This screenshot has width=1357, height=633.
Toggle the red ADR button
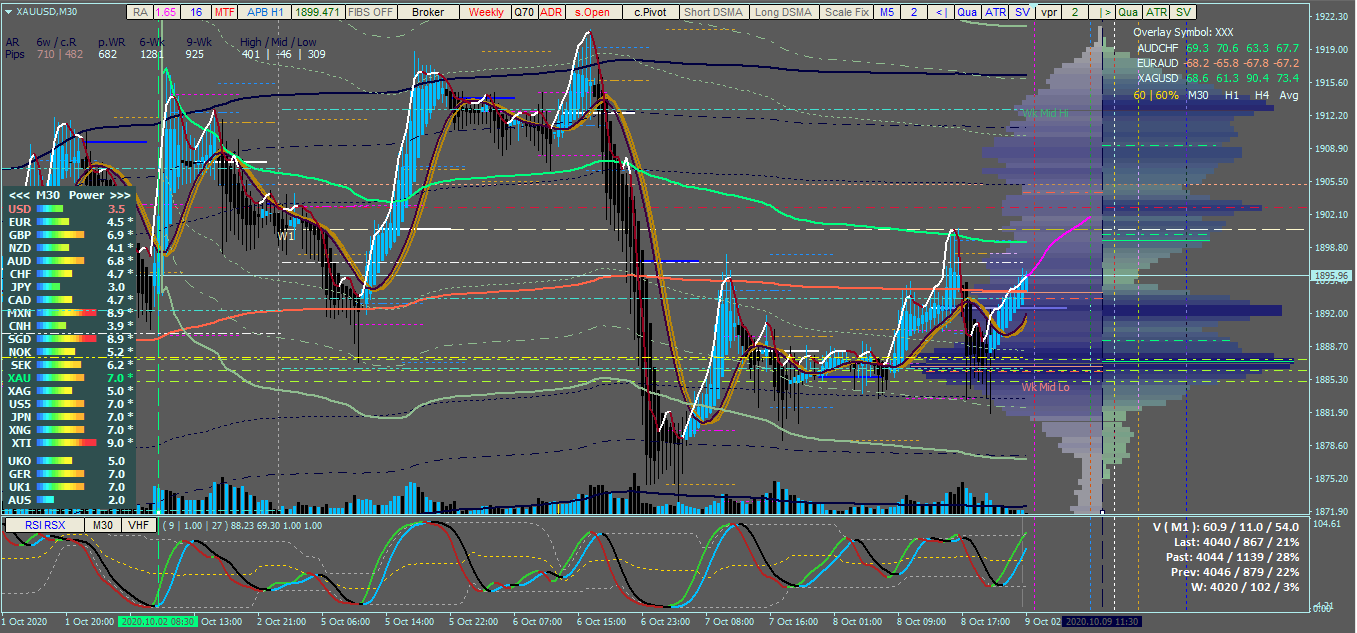[551, 12]
